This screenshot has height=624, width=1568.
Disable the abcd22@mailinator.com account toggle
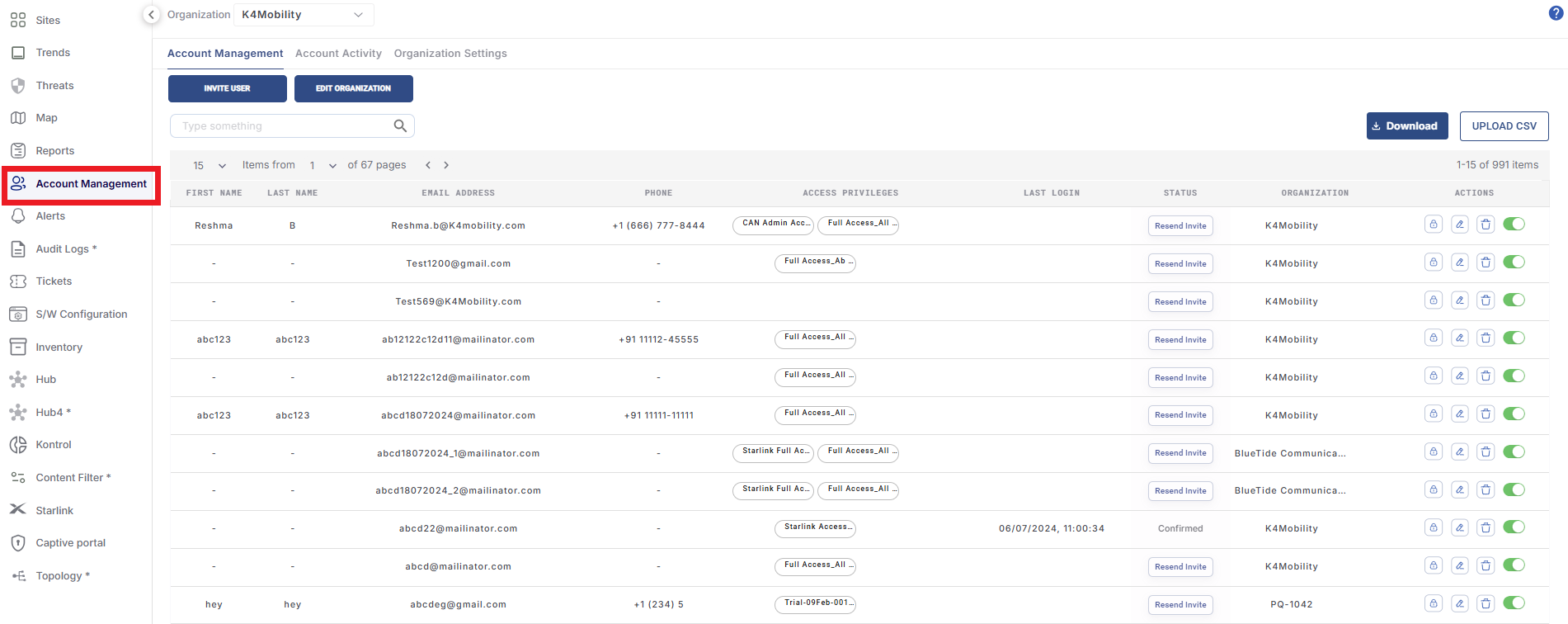tap(1514, 527)
